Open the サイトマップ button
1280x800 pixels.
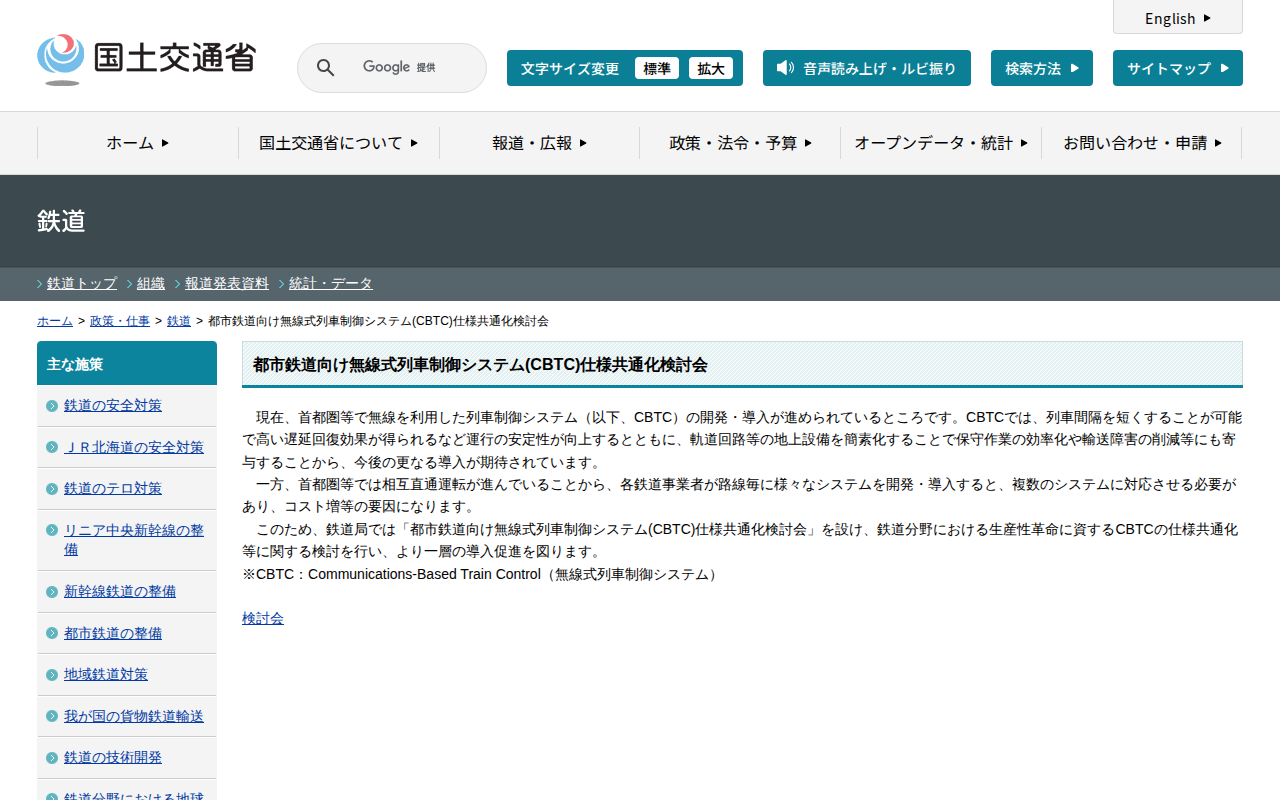tap(1177, 68)
